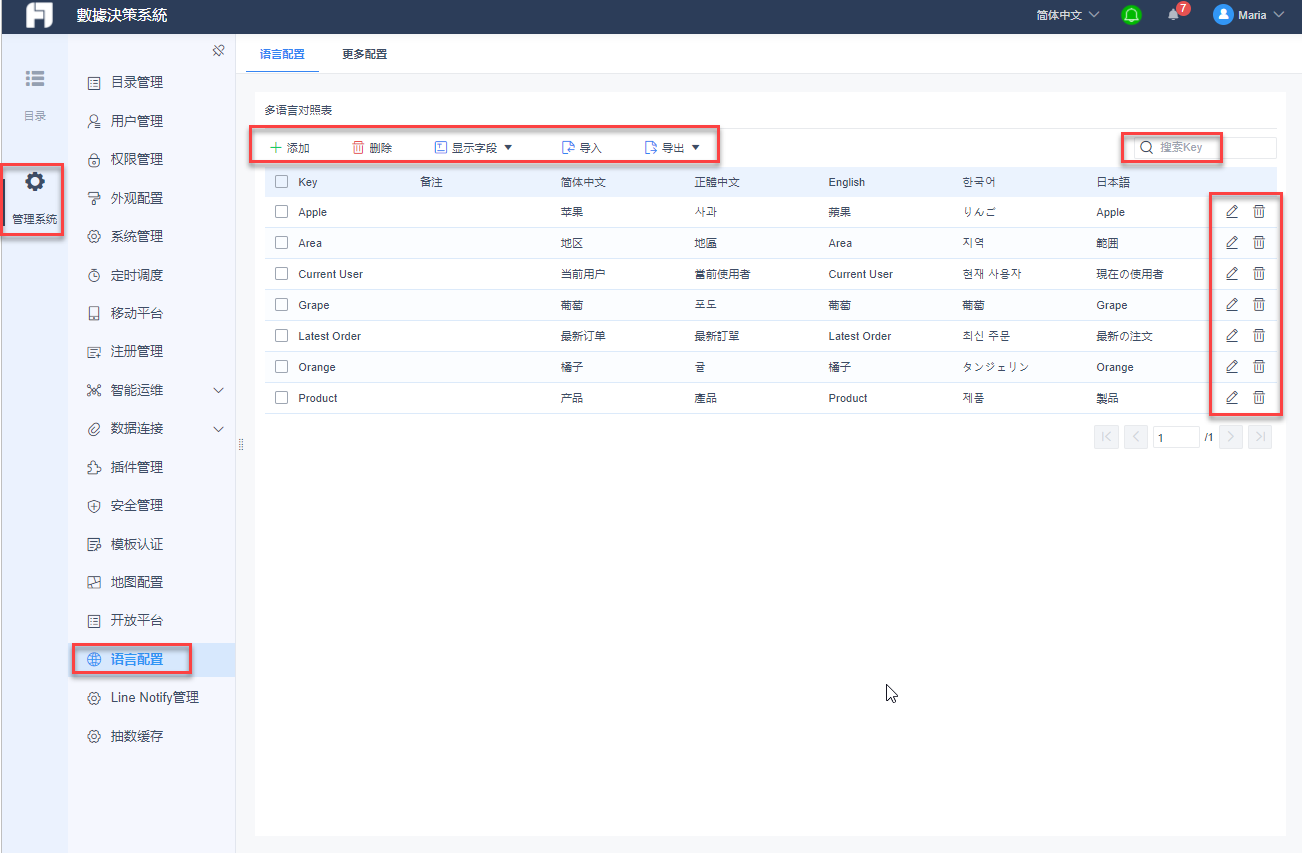Screen dimensions: 1302x853
Task: Click the FineReport logo icon
Action: (39, 15)
